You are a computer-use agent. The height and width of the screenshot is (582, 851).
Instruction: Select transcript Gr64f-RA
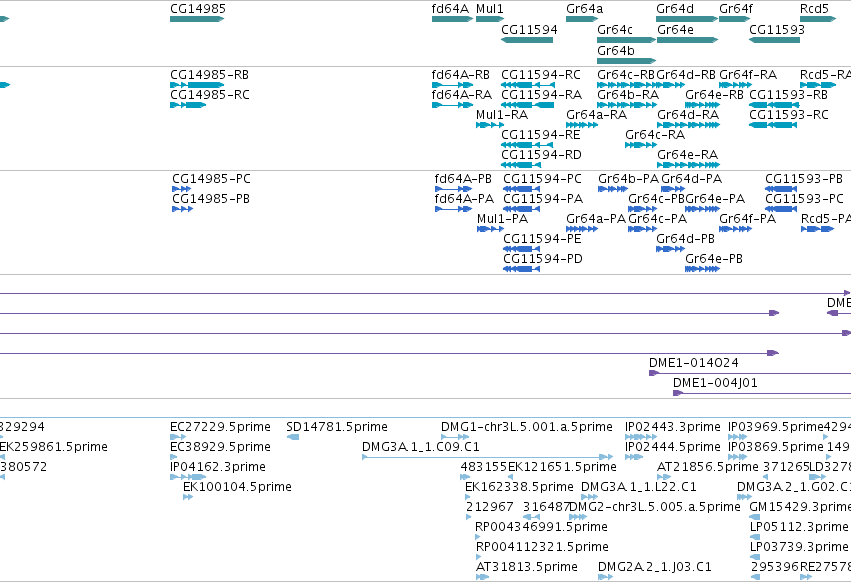click(x=735, y=85)
